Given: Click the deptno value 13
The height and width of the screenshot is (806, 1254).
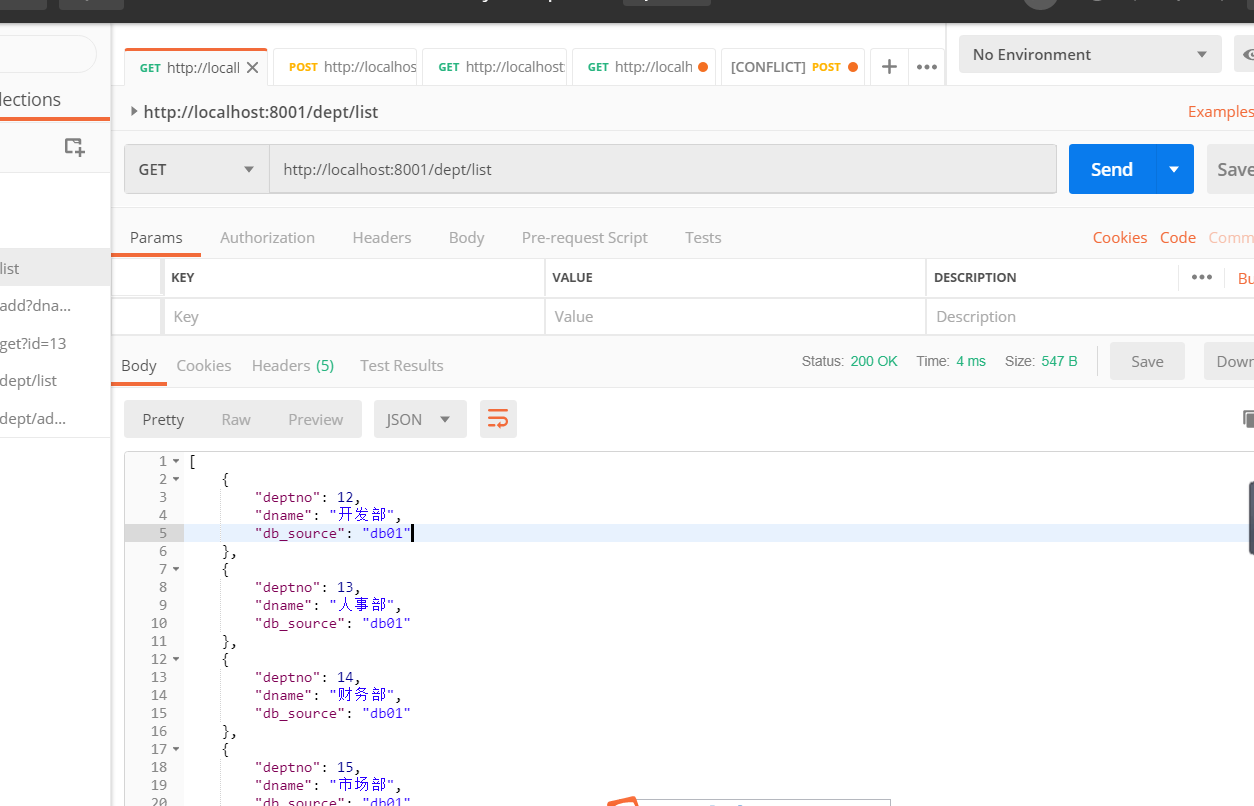Looking at the screenshot, I should [346, 587].
